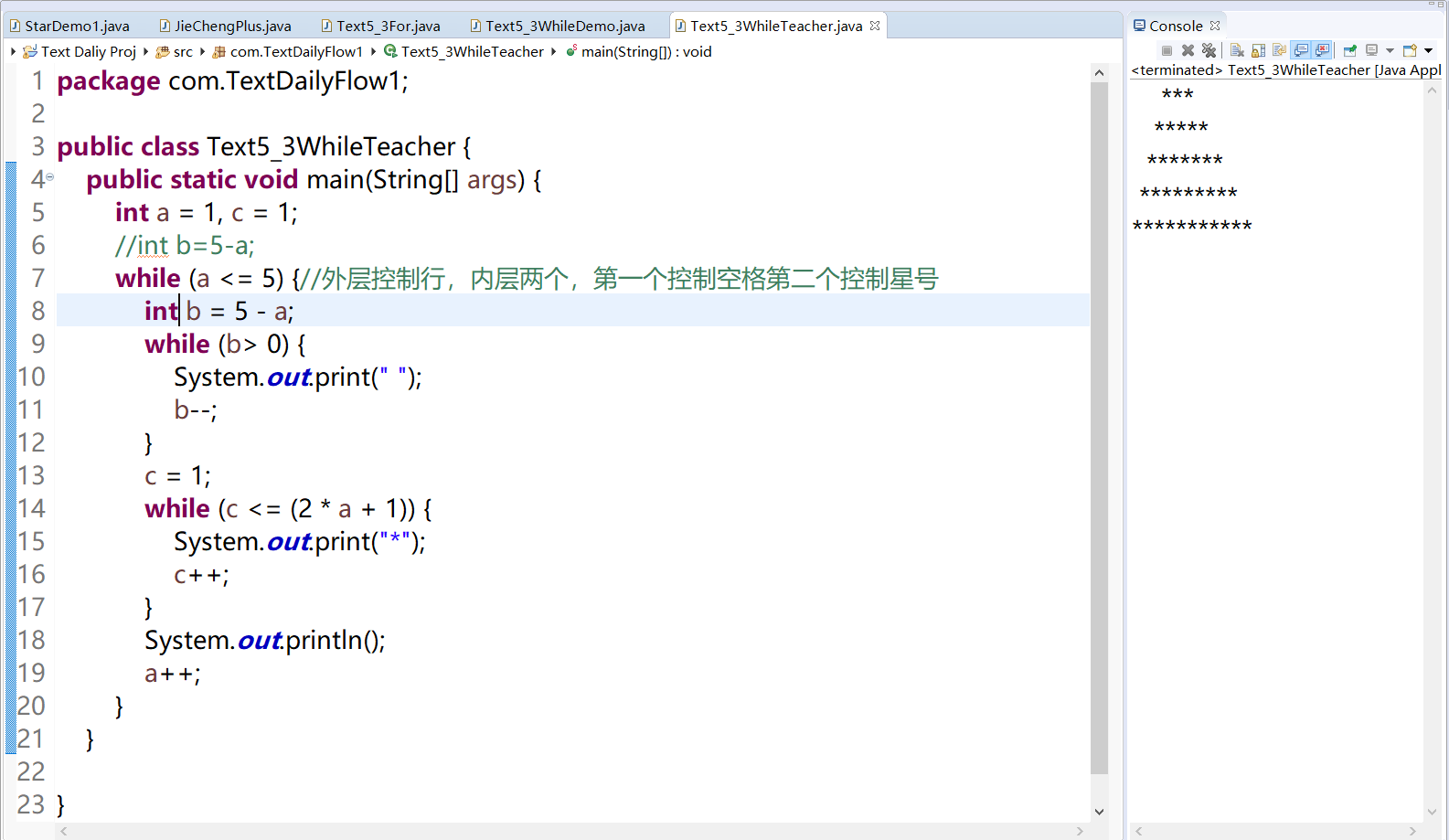Click the line 'c++;'

[201, 575]
